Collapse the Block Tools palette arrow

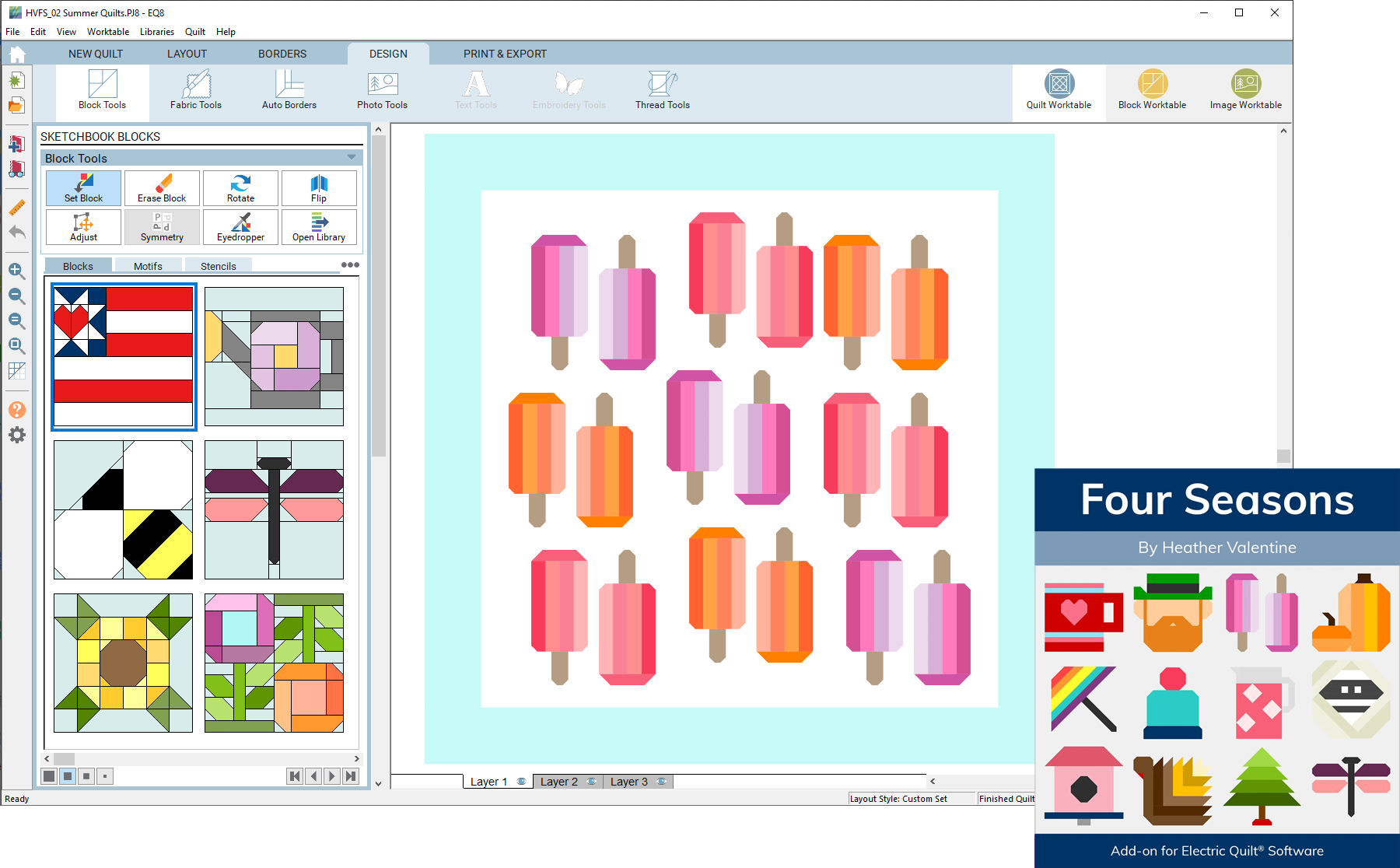click(352, 158)
